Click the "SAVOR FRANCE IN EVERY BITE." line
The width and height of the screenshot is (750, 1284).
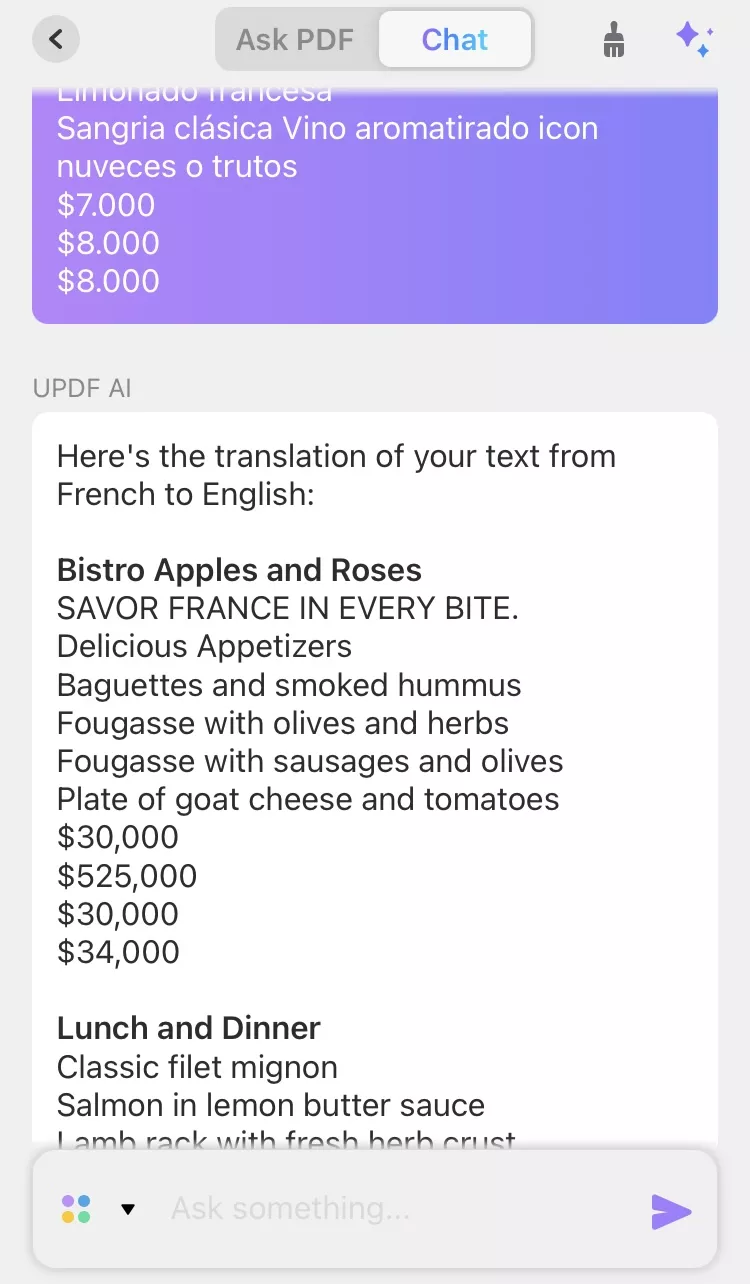(288, 608)
